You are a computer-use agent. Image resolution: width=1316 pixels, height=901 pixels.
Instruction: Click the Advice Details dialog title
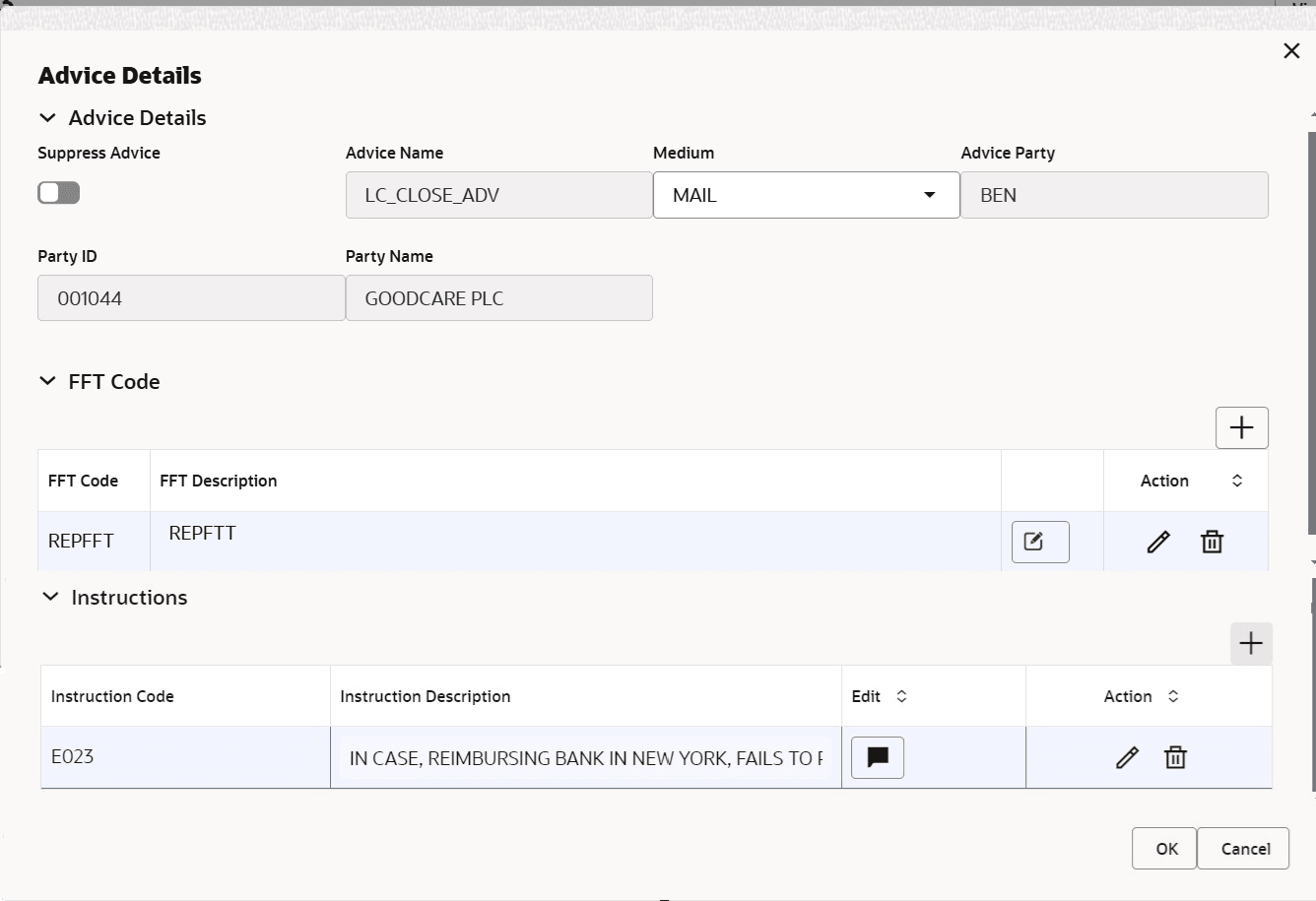point(119,75)
